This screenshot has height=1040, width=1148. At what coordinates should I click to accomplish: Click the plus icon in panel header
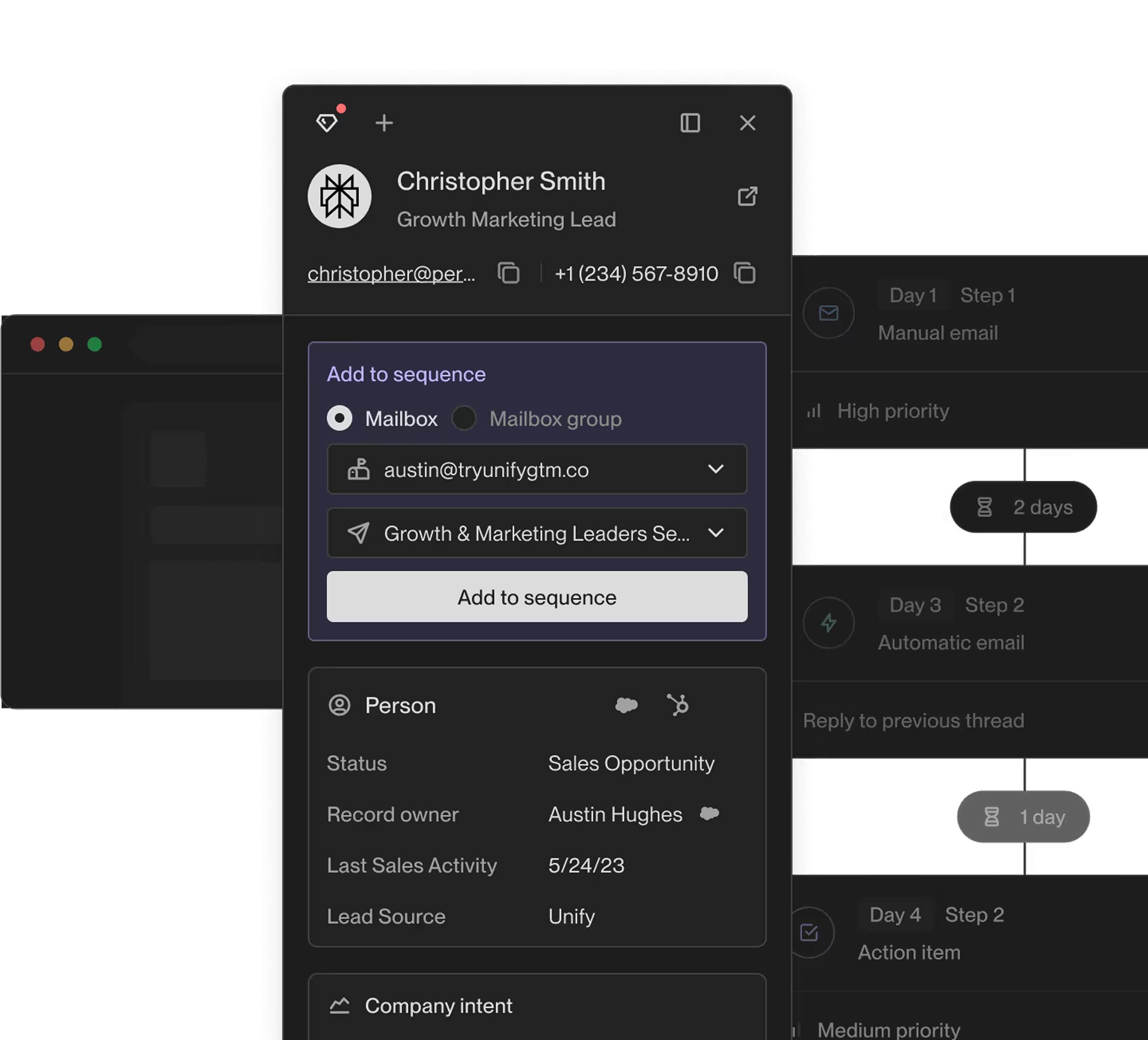tap(384, 122)
